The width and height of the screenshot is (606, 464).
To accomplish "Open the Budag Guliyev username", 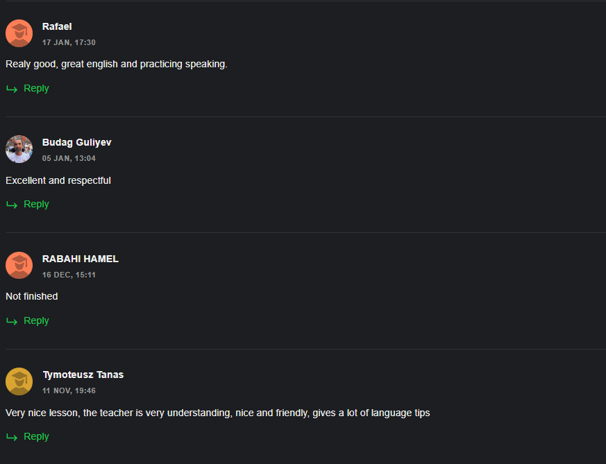I will (77, 143).
